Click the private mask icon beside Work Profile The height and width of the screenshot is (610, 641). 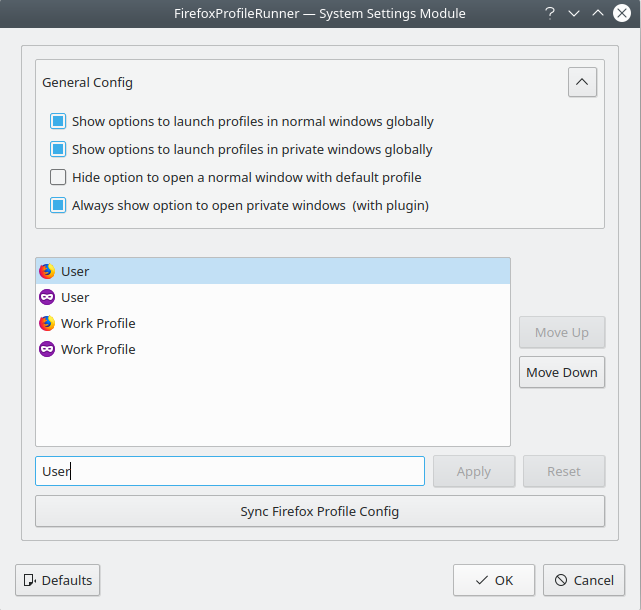coord(47,349)
